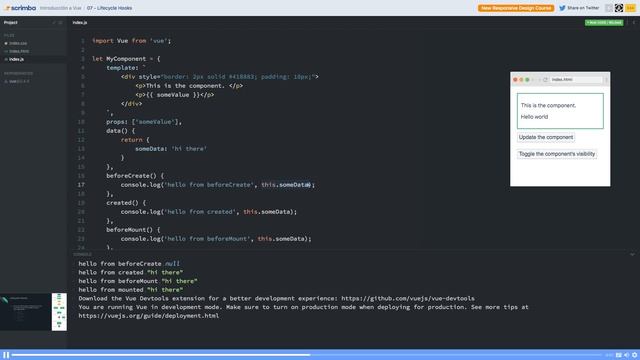The height and width of the screenshot is (360, 640).
Task: Pause the screencast playback
Action: pos(6,355)
